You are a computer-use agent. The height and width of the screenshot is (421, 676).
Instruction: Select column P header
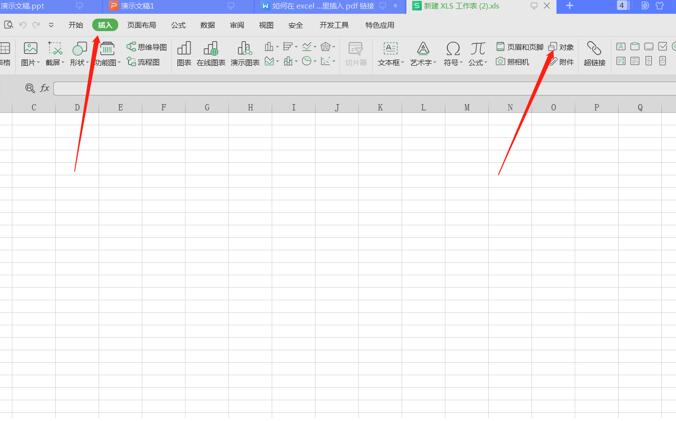click(597, 108)
